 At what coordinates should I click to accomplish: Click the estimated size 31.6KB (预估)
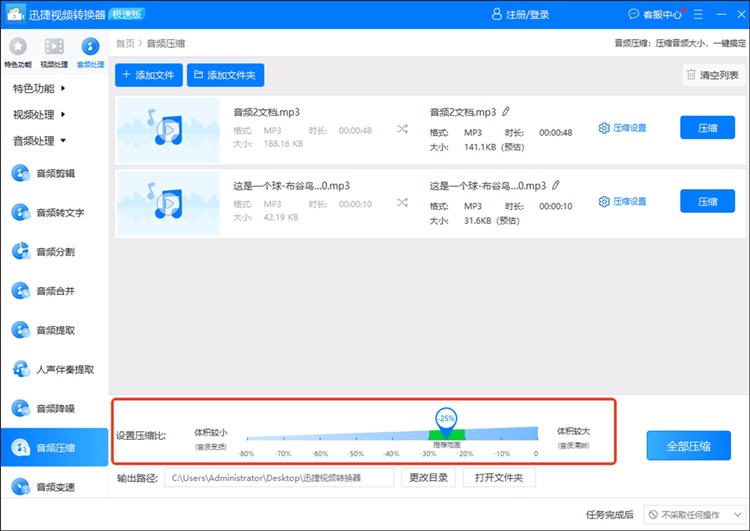click(x=492, y=221)
